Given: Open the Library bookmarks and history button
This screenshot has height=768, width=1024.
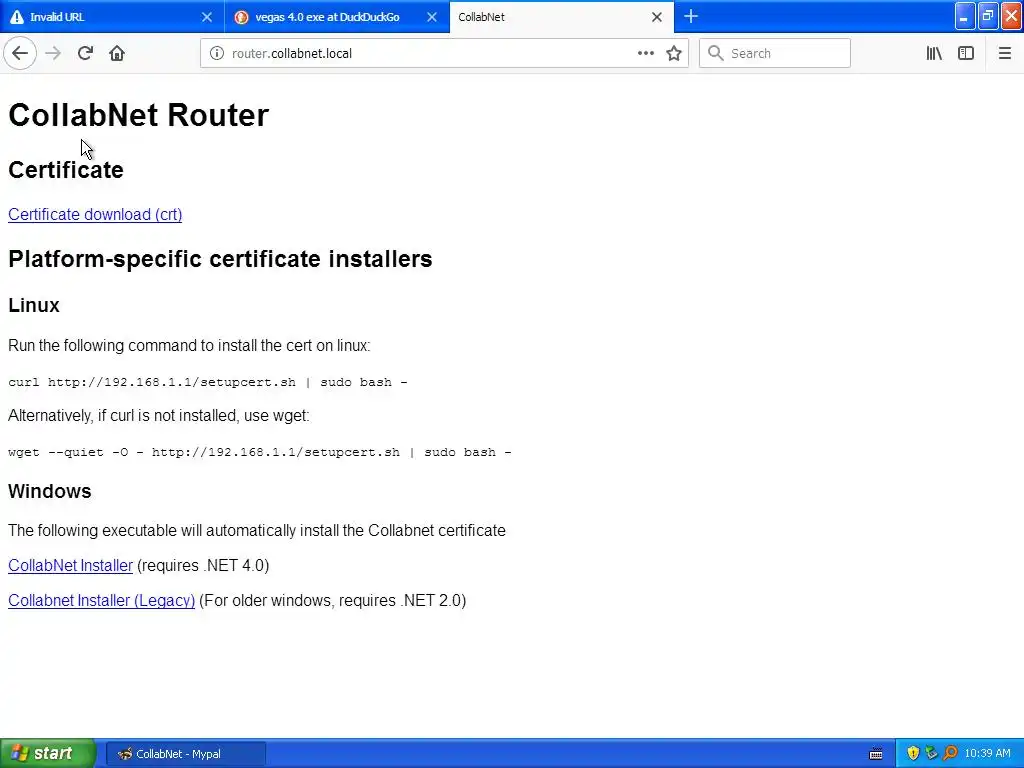Looking at the screenshot, I should [934, 54].
